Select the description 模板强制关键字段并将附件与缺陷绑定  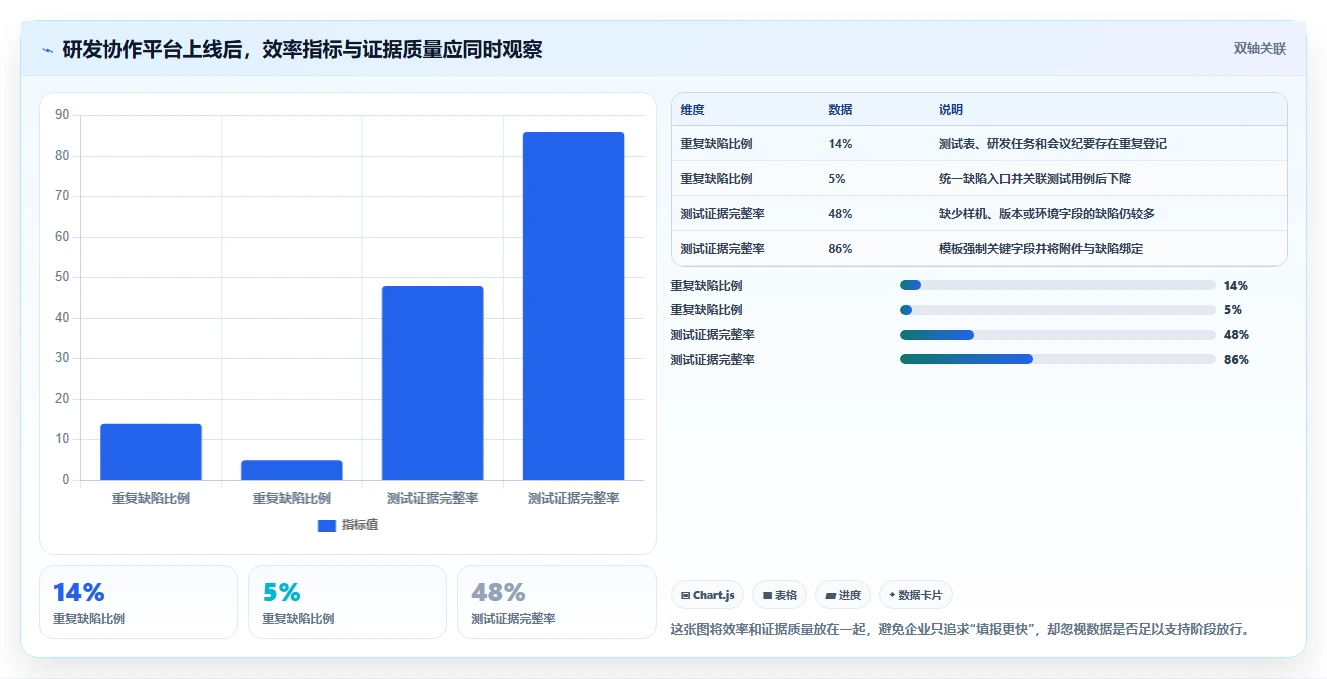(1040, 249)
